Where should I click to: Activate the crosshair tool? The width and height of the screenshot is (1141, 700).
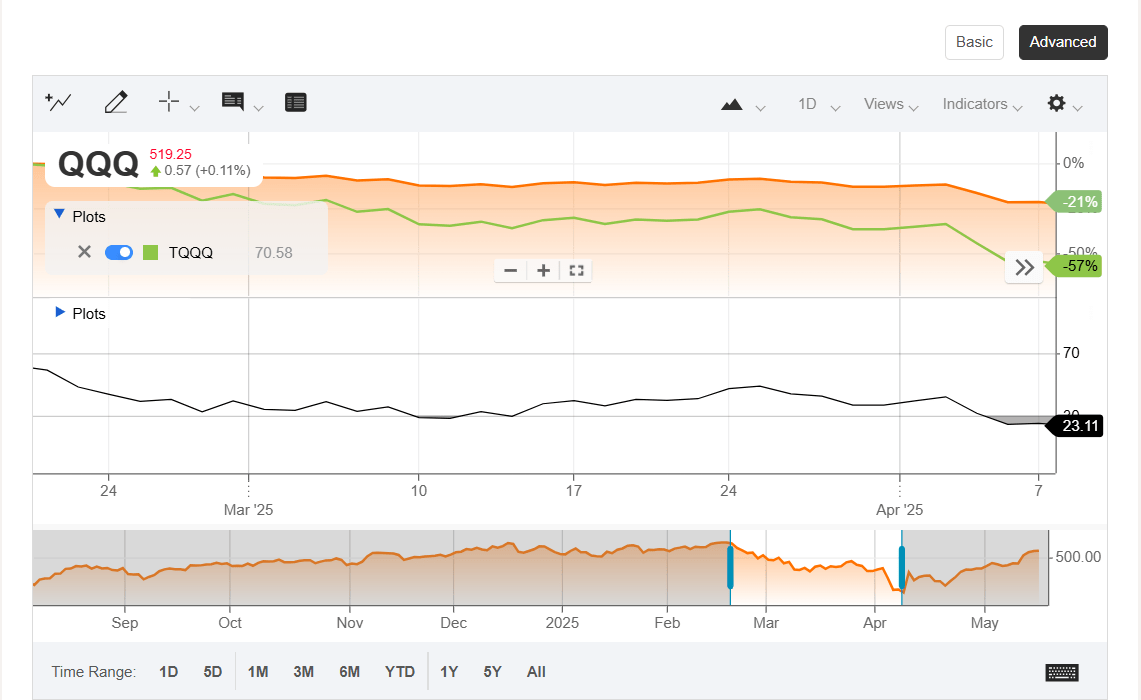(169, 102)
